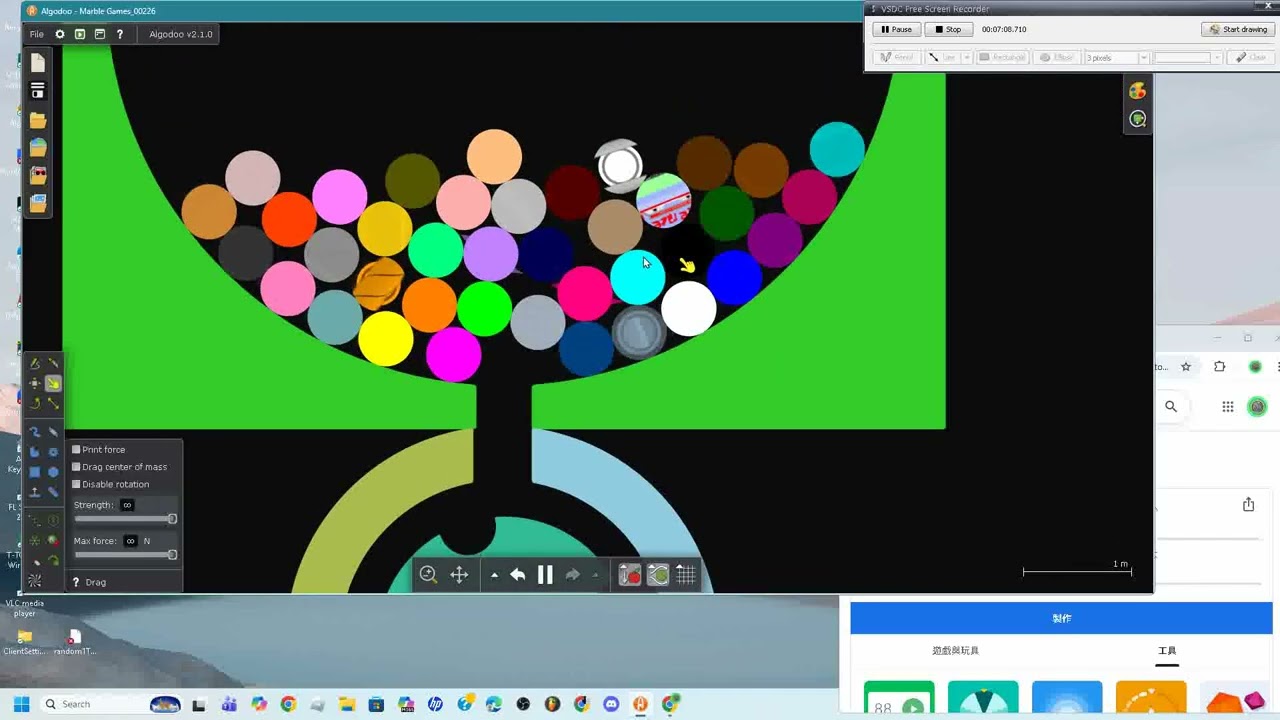Enable Disable rotation checkbox

click(76, 484)
